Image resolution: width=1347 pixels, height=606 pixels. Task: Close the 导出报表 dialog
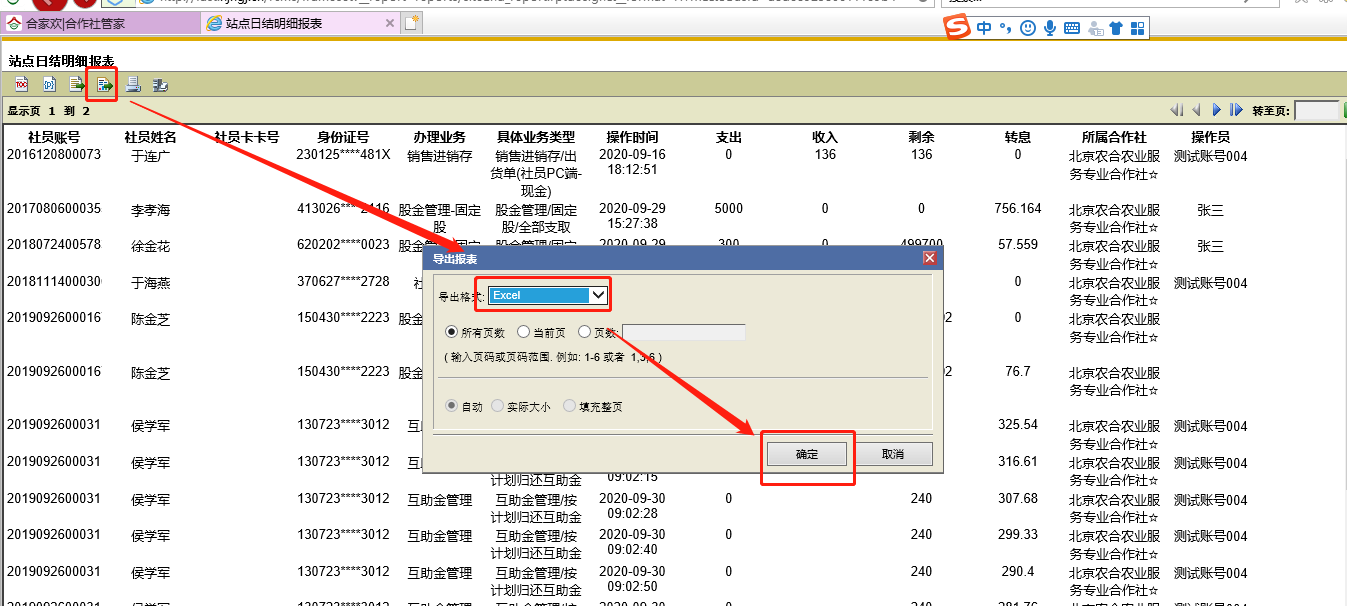coord(929,258)
